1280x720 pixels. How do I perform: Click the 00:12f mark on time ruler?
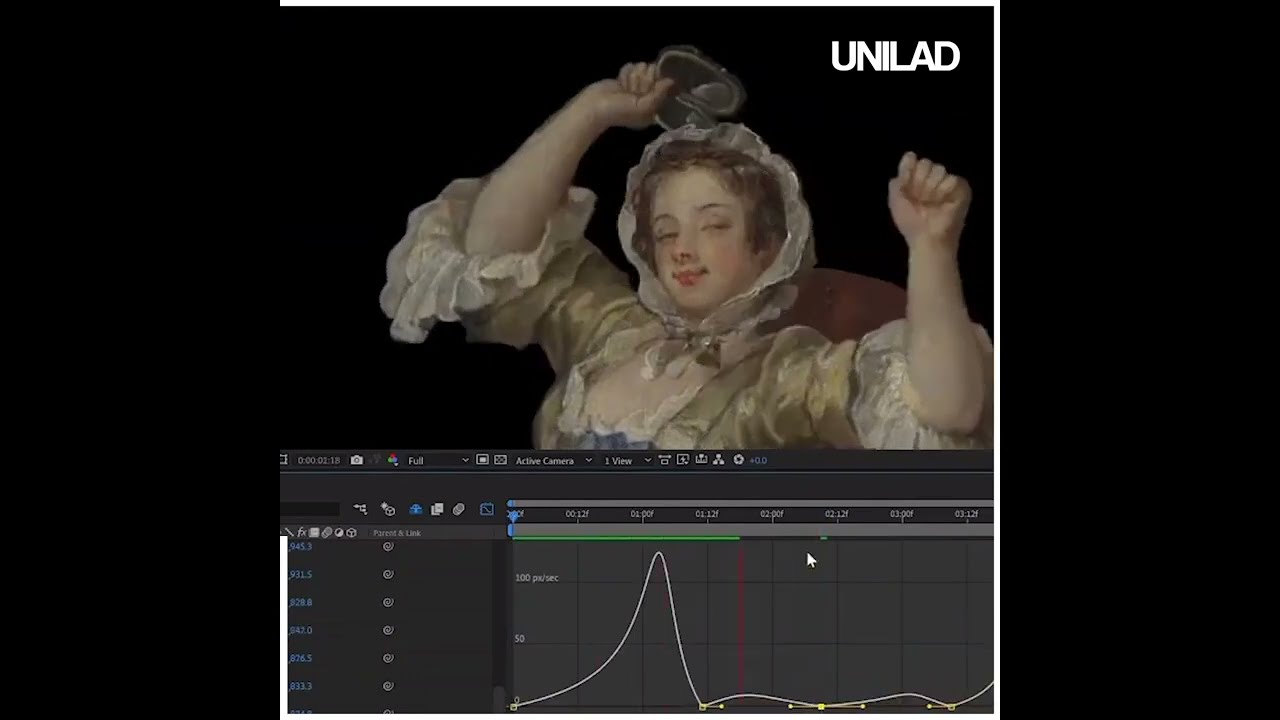(577, 514)
